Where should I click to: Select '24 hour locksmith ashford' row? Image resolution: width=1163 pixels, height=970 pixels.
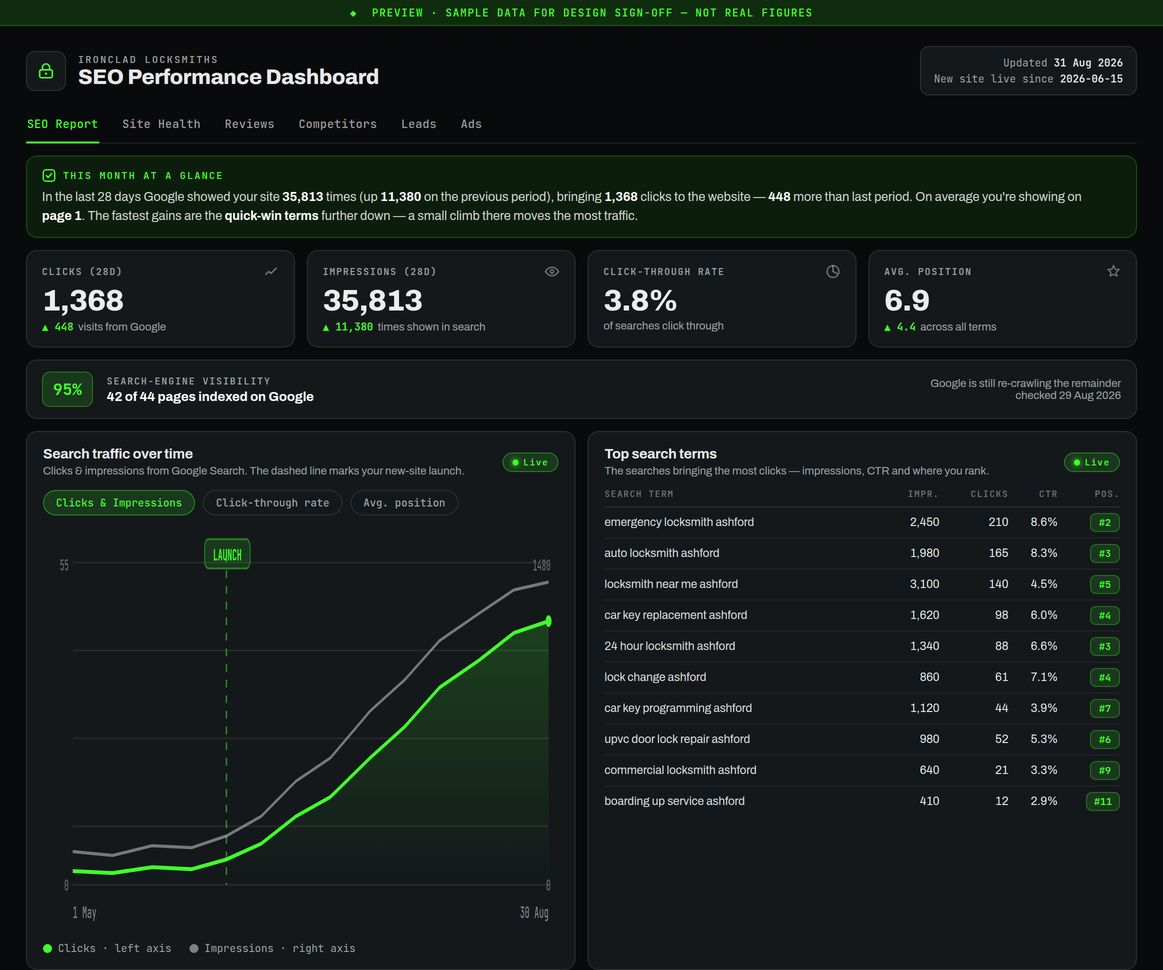(x=861, y=646)
